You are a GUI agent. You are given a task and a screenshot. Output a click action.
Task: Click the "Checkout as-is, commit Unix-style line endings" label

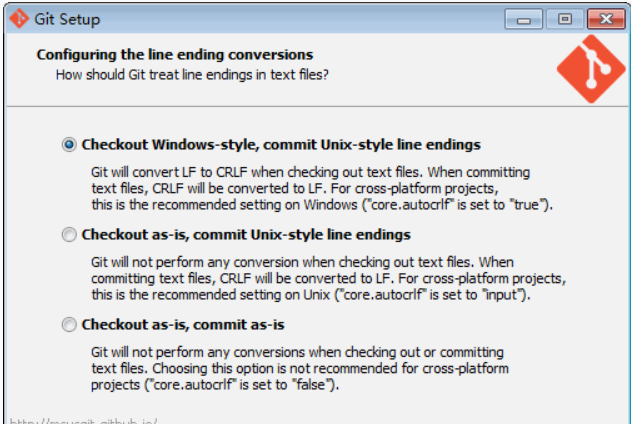pos(246,235)
